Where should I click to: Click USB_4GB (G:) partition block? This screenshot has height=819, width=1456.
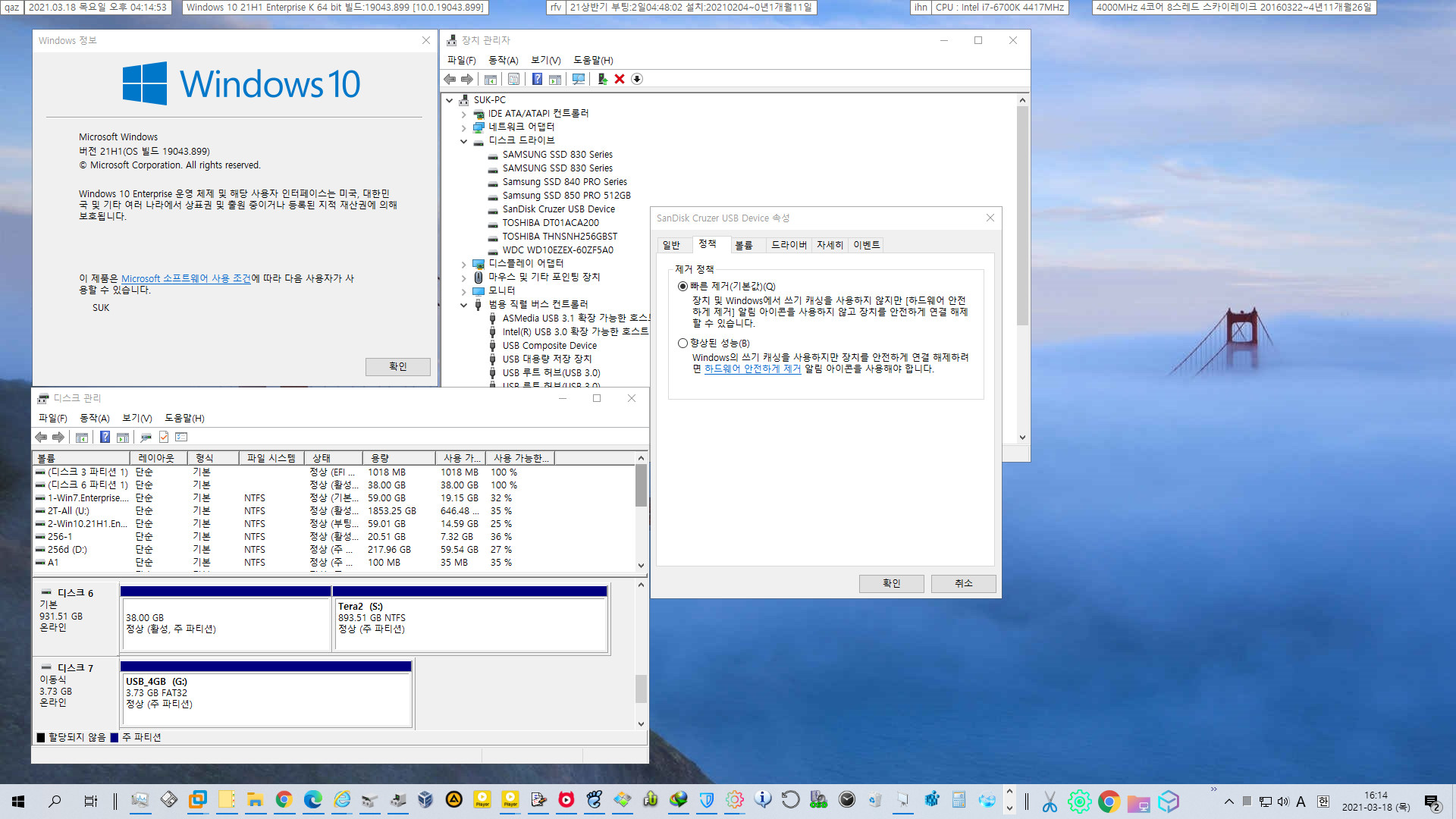click(x=266, y=694)
